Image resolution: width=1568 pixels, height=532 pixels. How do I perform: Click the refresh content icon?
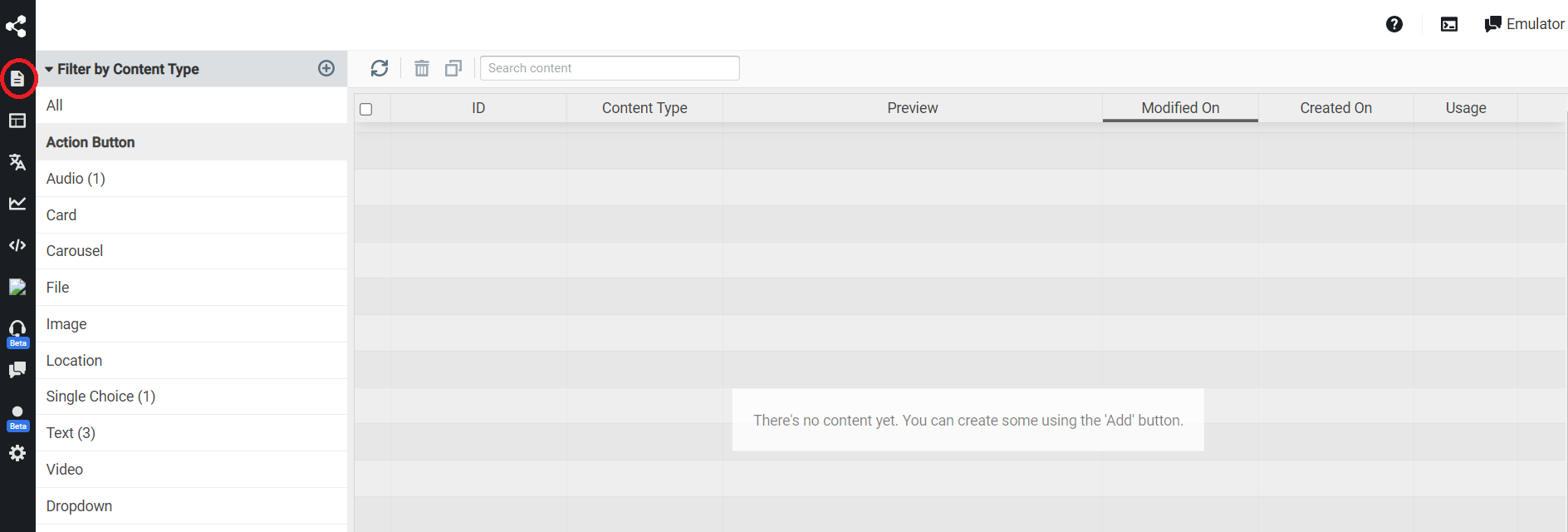click(x=380, y=68)
